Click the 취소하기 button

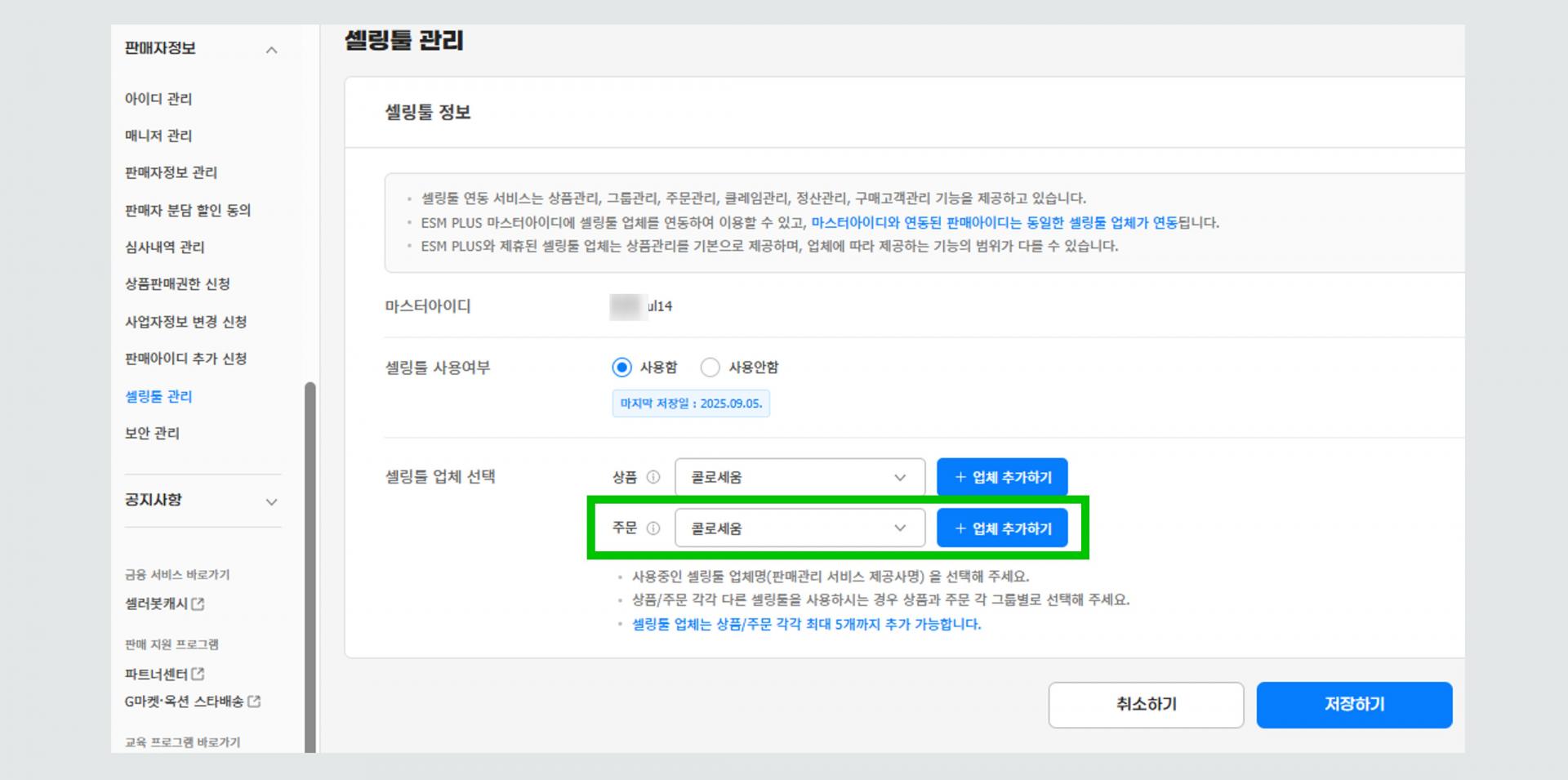(x=1146, y=704)
